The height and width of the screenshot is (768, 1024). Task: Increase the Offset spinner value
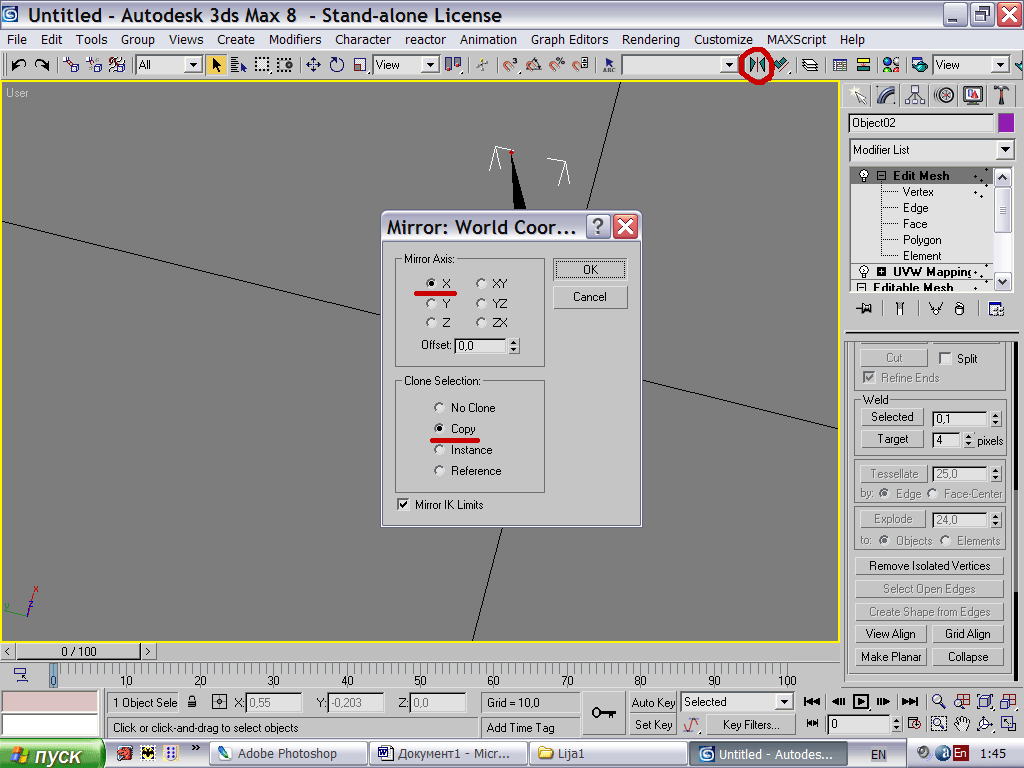(514, 342)
